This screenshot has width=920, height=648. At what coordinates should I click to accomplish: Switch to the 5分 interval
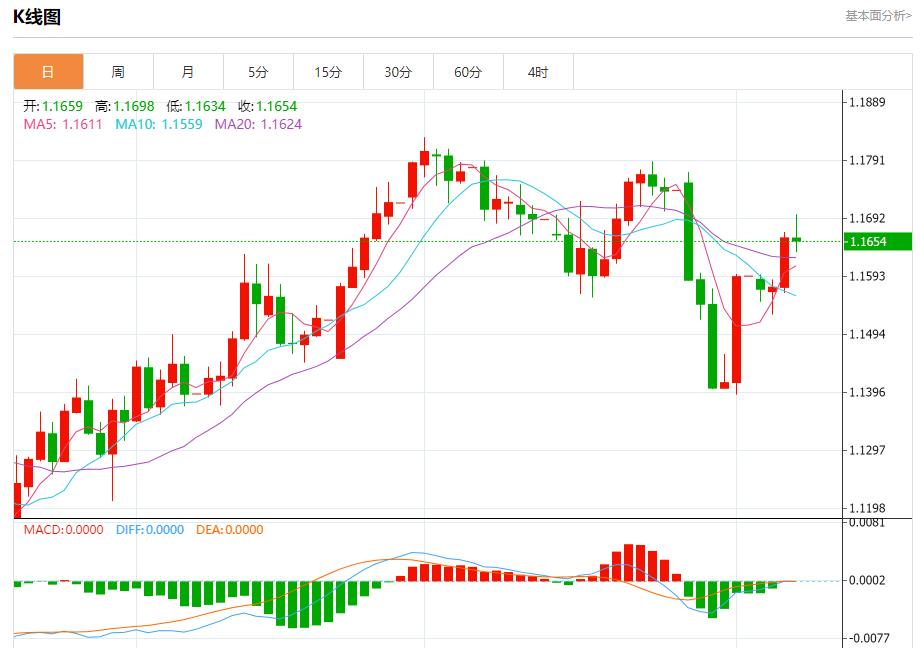[257, 71]
